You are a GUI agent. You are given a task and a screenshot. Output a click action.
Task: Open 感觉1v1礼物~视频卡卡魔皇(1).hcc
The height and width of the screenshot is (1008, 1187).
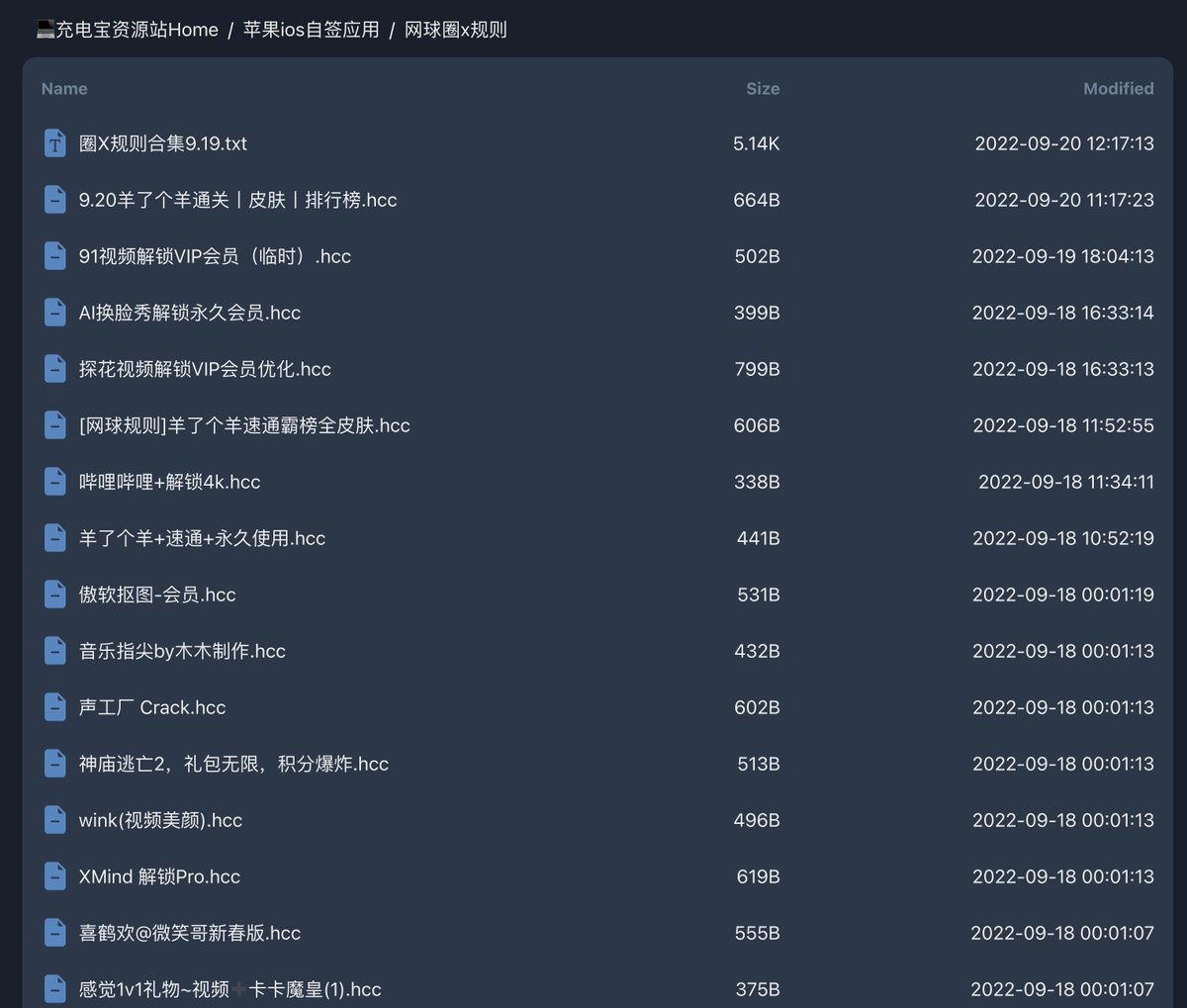229,989
